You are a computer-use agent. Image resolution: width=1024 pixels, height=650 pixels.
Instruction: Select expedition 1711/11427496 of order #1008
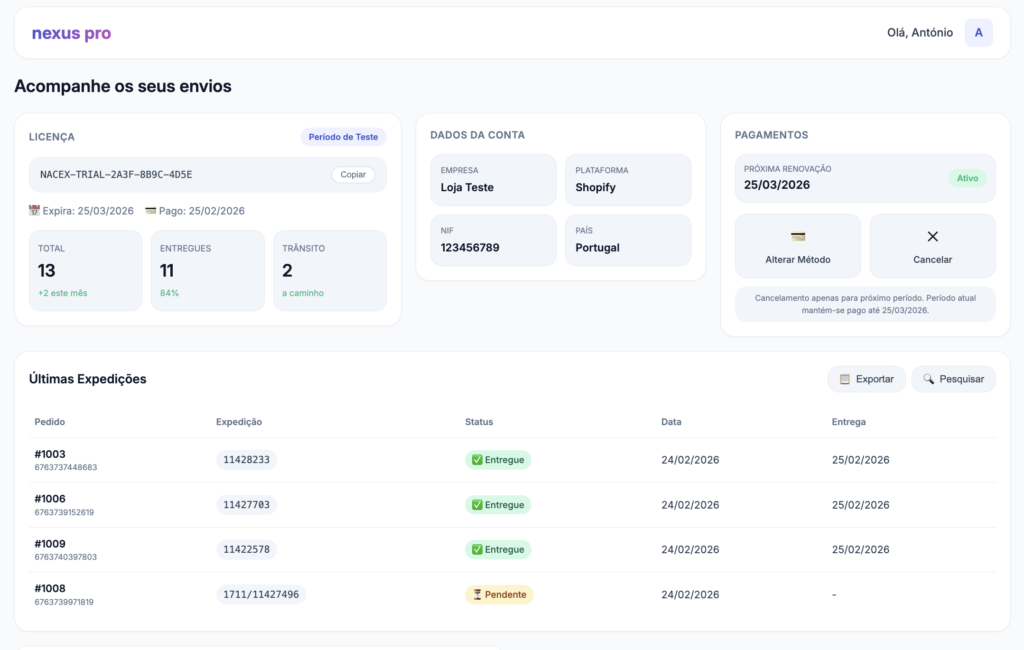click(261, 594)
